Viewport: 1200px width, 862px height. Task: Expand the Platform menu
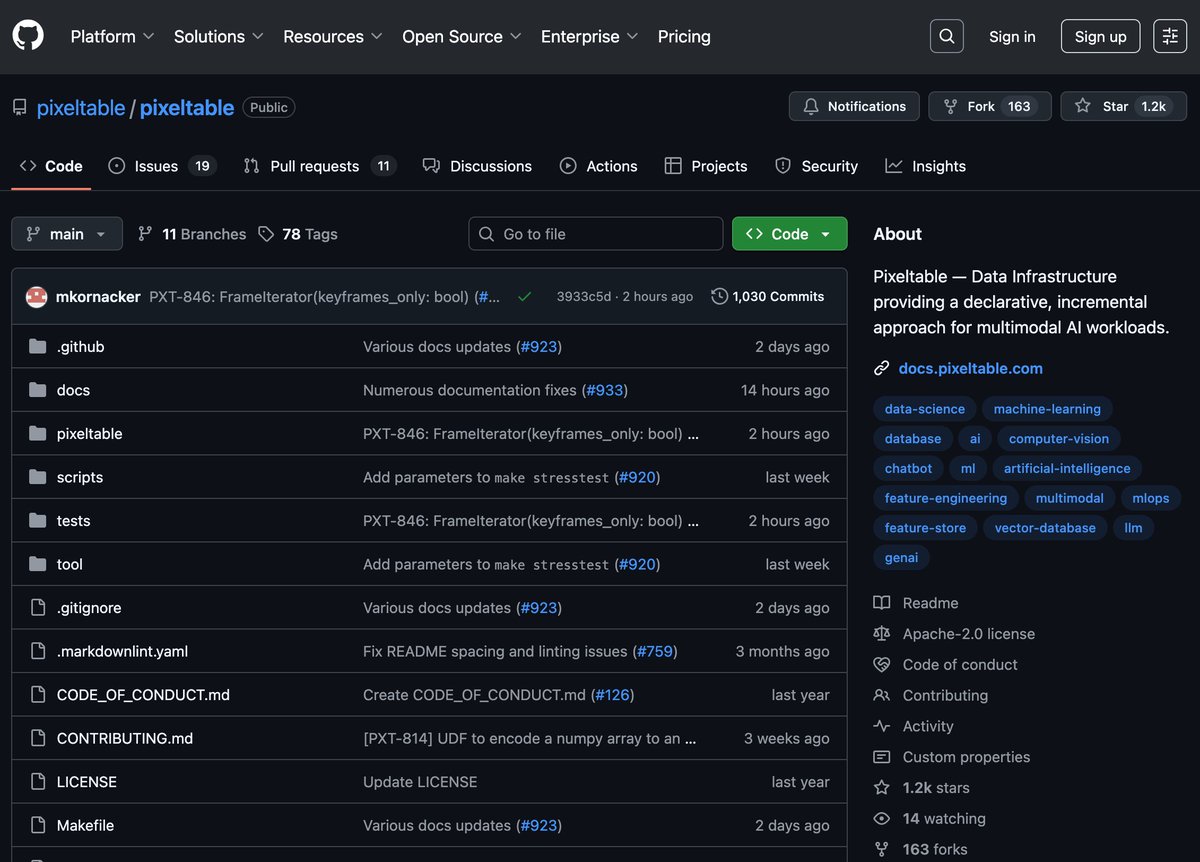tap(112, 36)
